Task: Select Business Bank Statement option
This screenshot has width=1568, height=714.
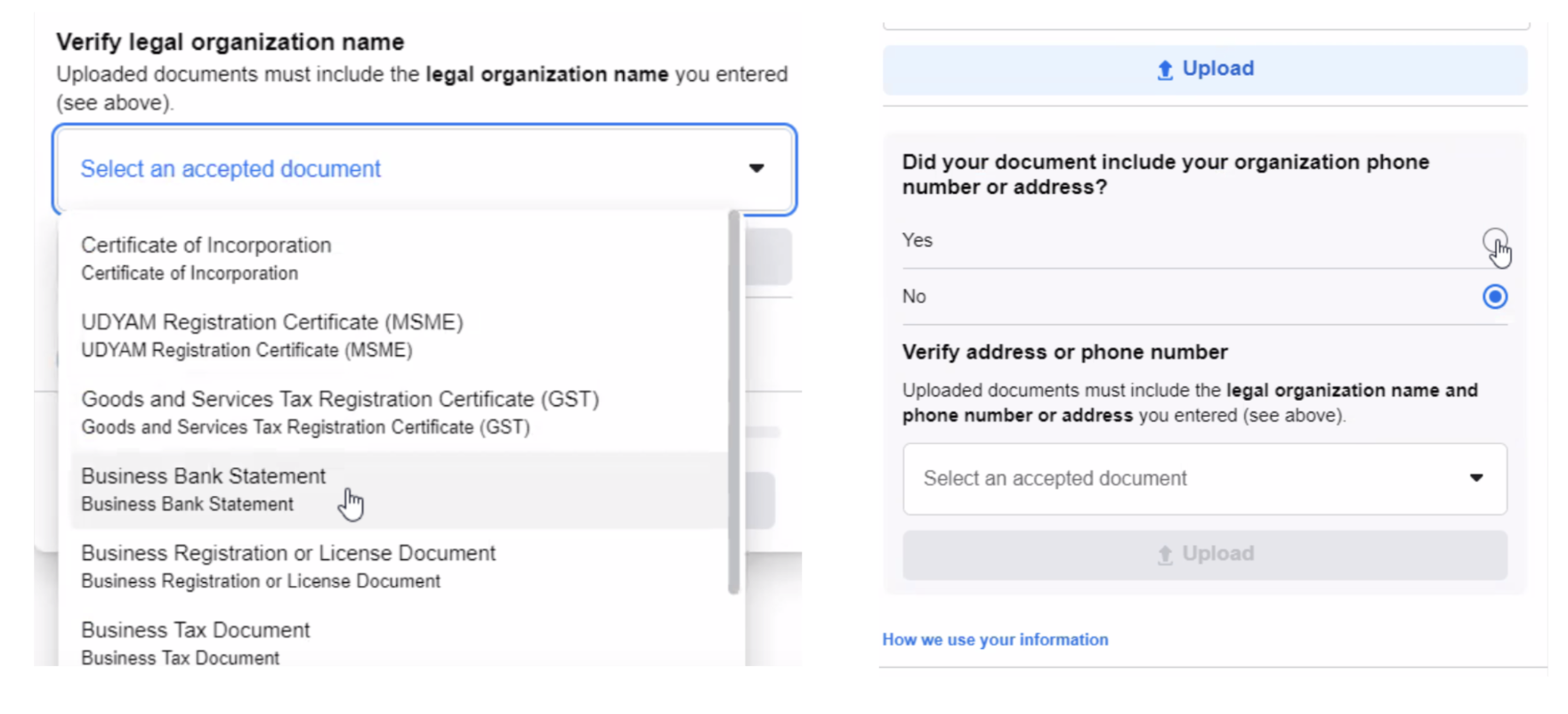Action: coord(203,489)
